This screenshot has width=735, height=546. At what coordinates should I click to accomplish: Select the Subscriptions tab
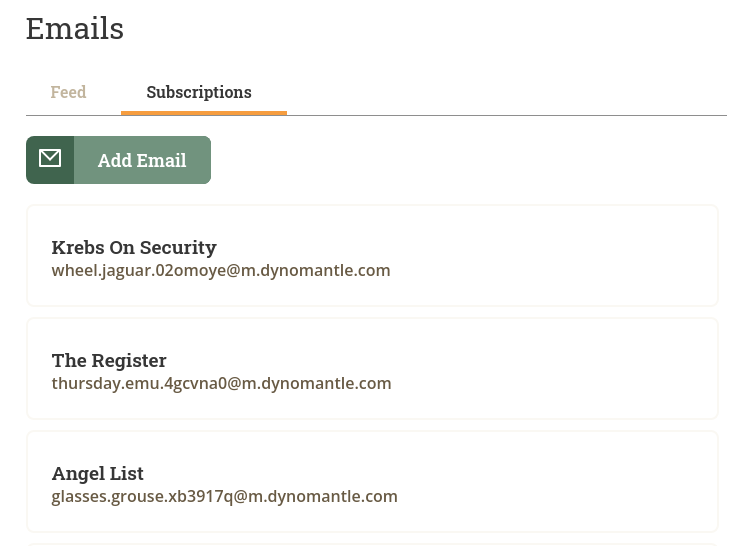point(199,92)
